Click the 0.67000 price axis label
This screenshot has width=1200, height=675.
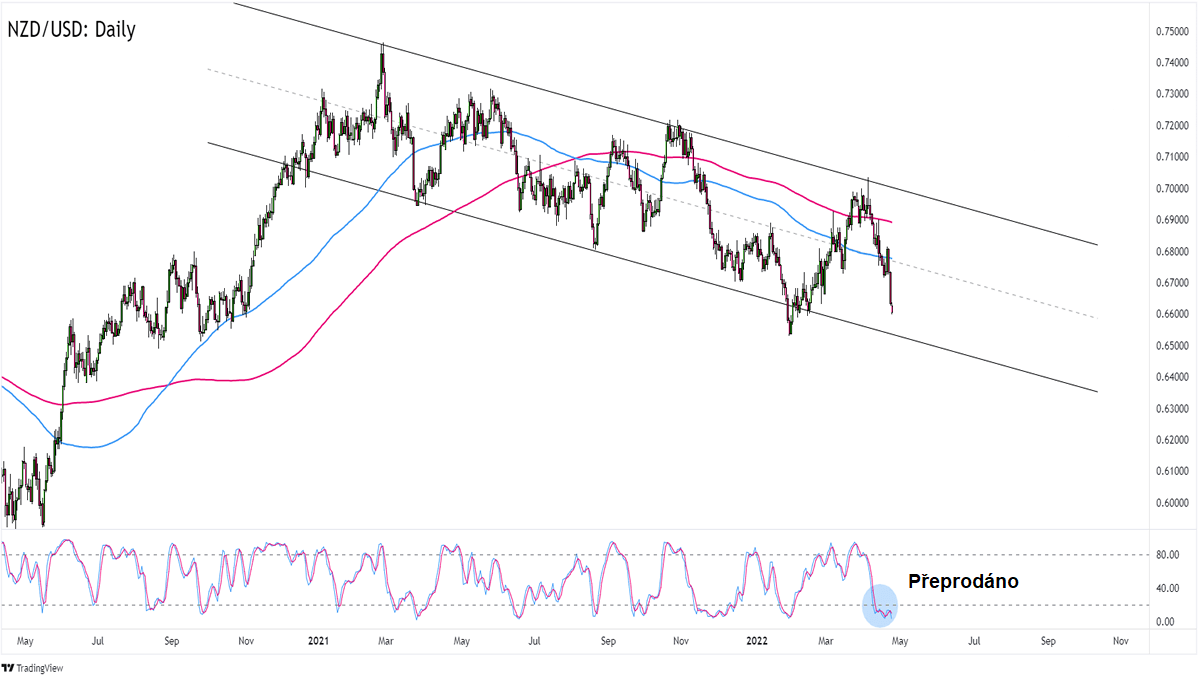click(x=1172, y=283)
